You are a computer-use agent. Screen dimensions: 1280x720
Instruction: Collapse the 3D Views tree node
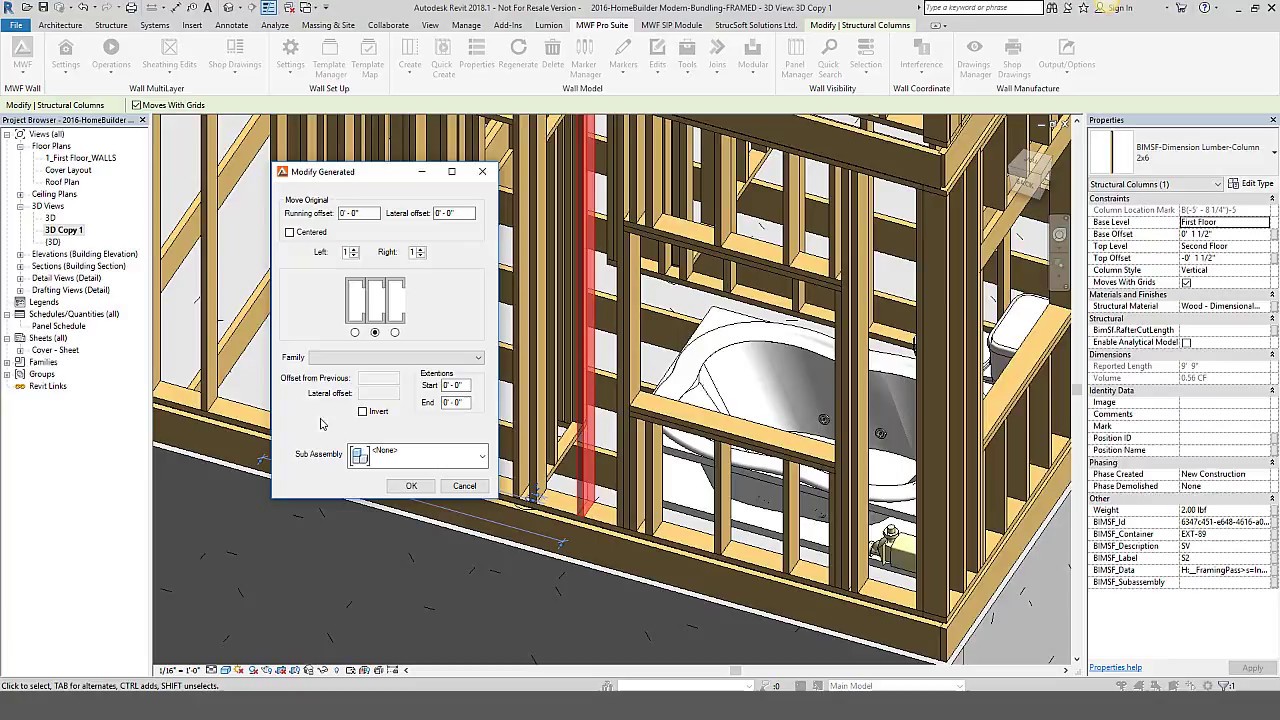tap(20, 206)
